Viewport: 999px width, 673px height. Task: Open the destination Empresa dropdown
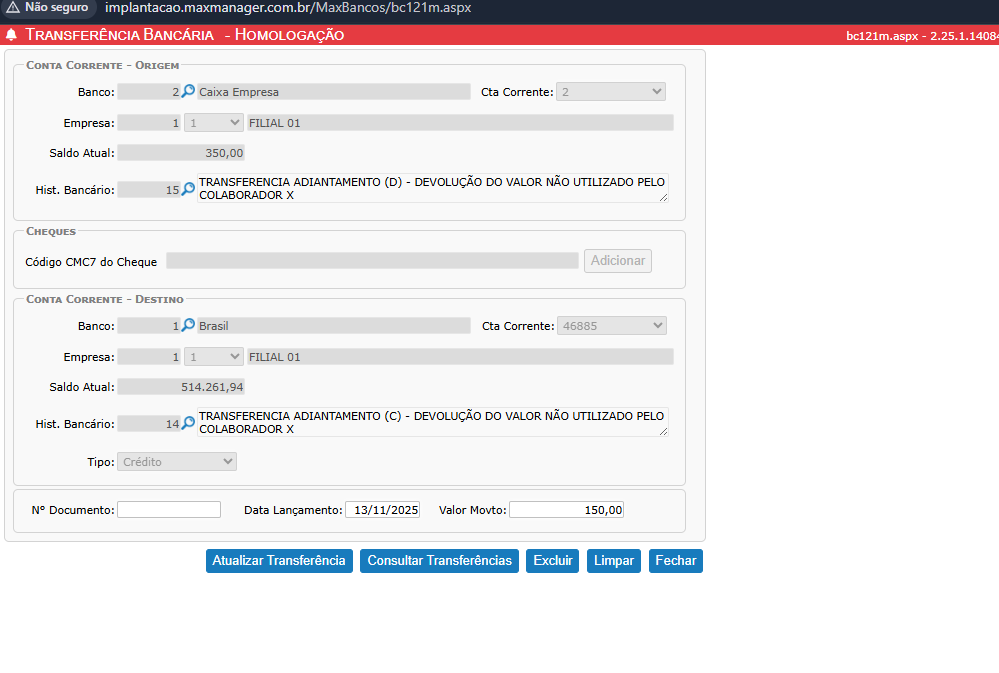pos(213,357)
